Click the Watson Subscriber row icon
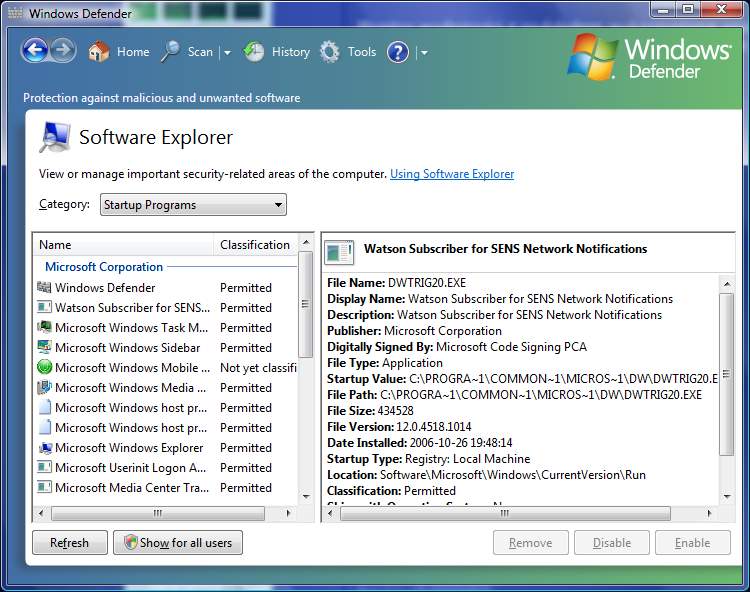 click(x=44, y=307)
